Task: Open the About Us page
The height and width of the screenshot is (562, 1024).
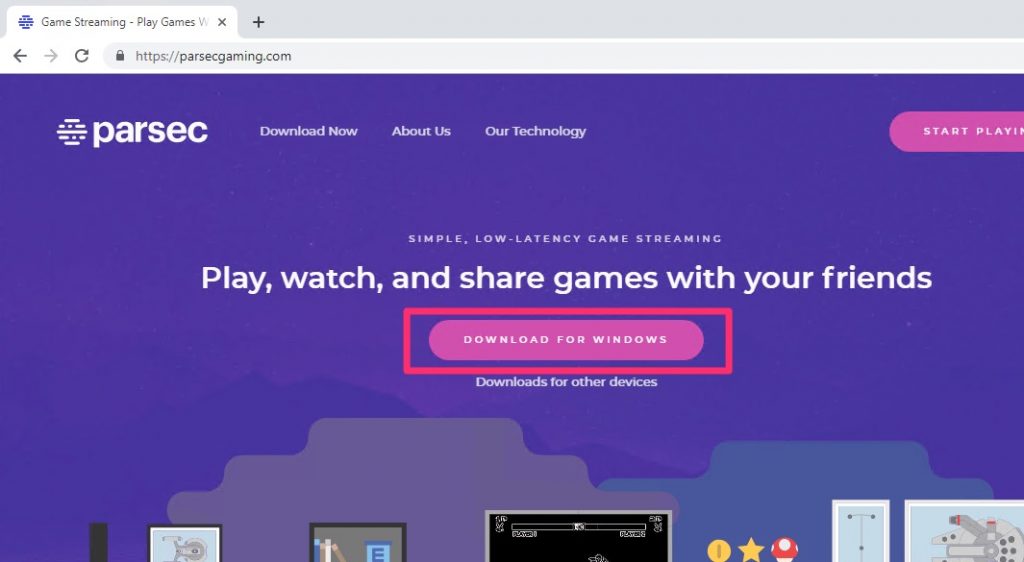Action: [421, 131]
